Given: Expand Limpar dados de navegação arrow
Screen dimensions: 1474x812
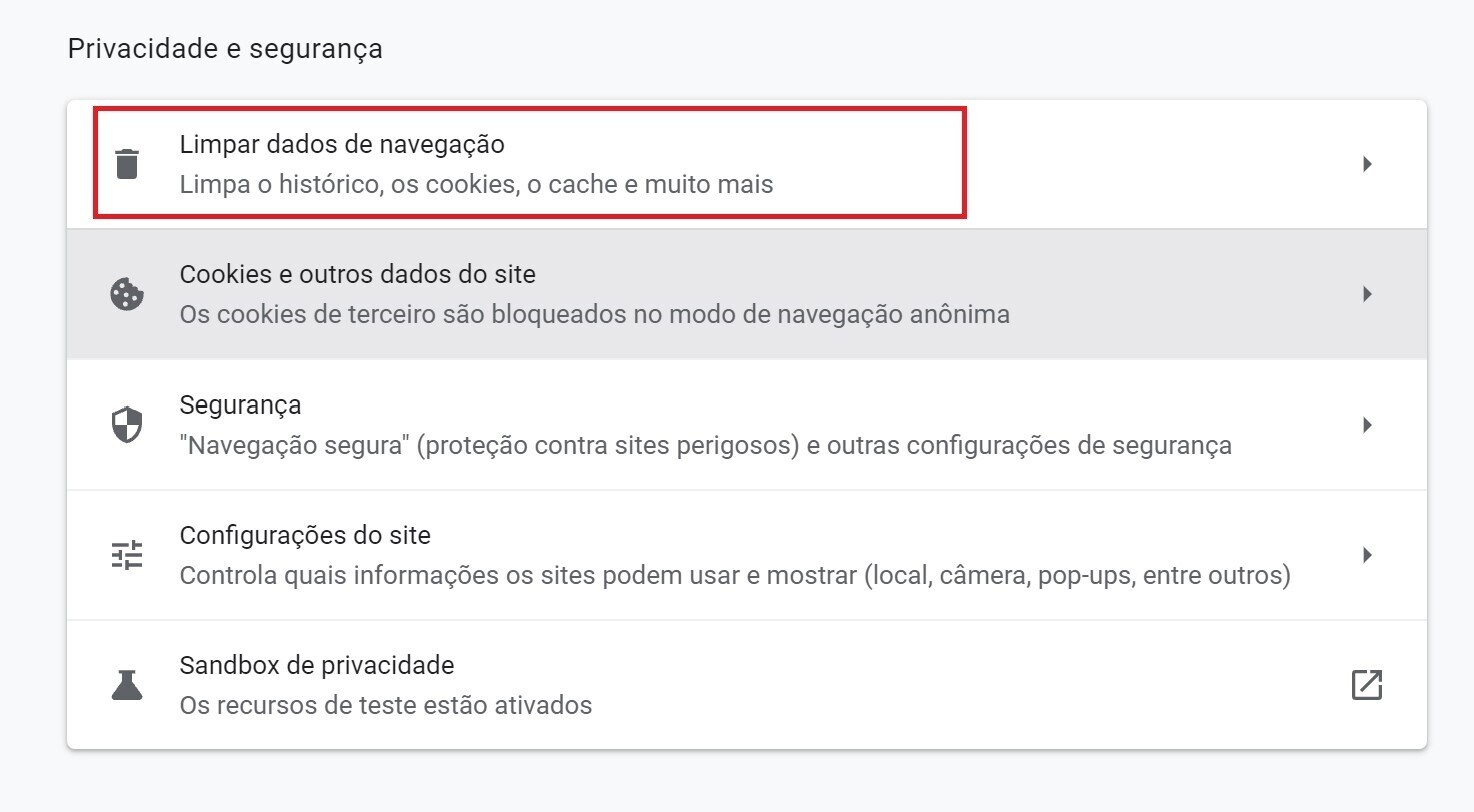Looking at the screenshot, I should (x=1366, y=164).
